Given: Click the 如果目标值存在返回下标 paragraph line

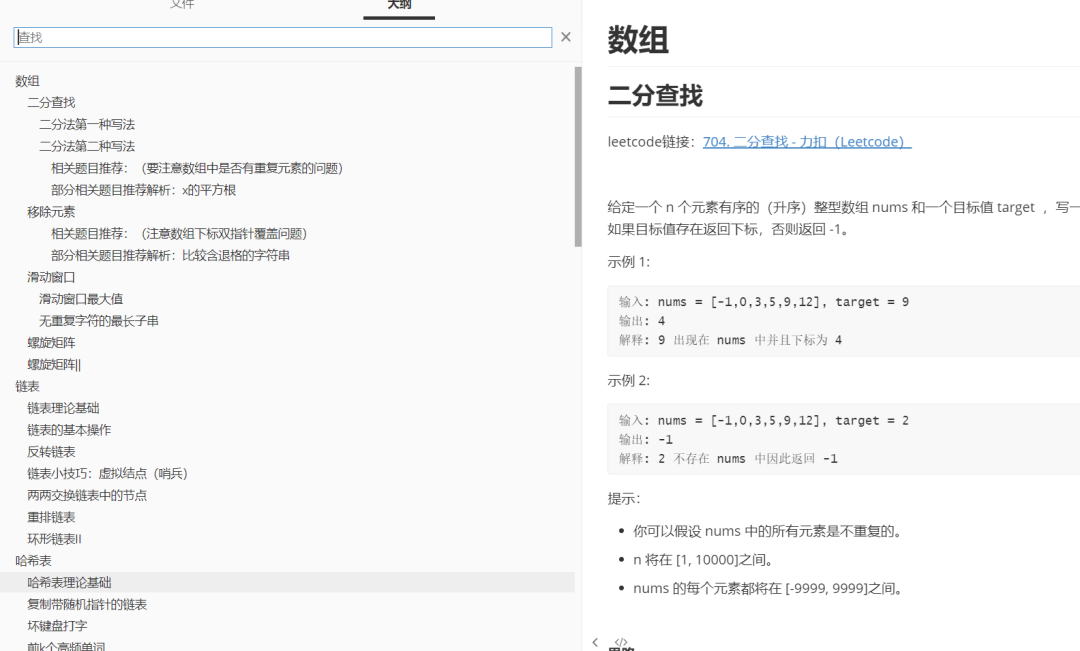Looking at the screenshot, I should click(729, 229).
